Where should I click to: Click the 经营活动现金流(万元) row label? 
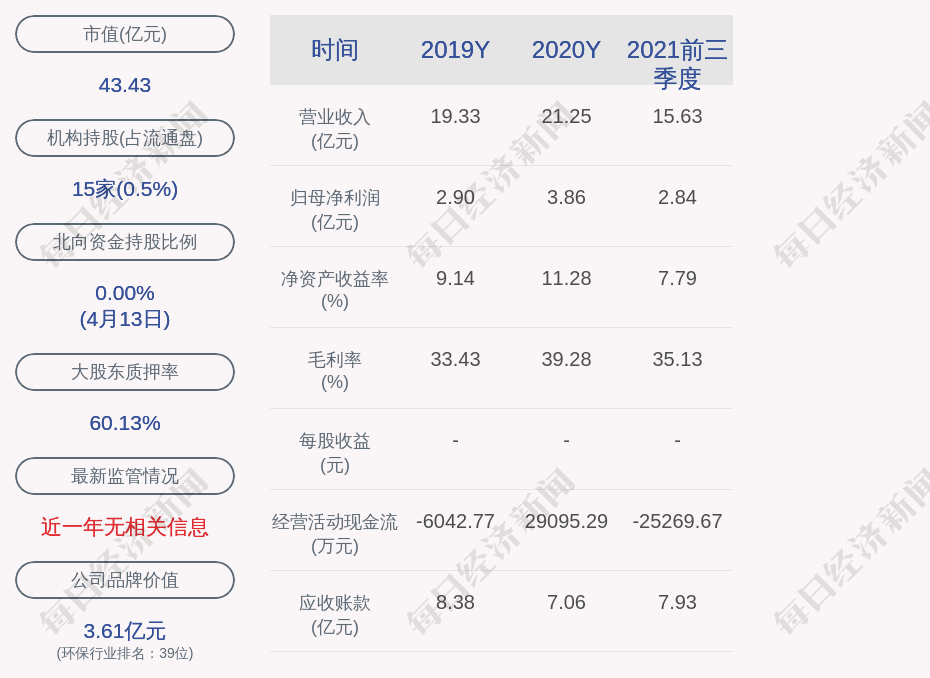point(335,534)
